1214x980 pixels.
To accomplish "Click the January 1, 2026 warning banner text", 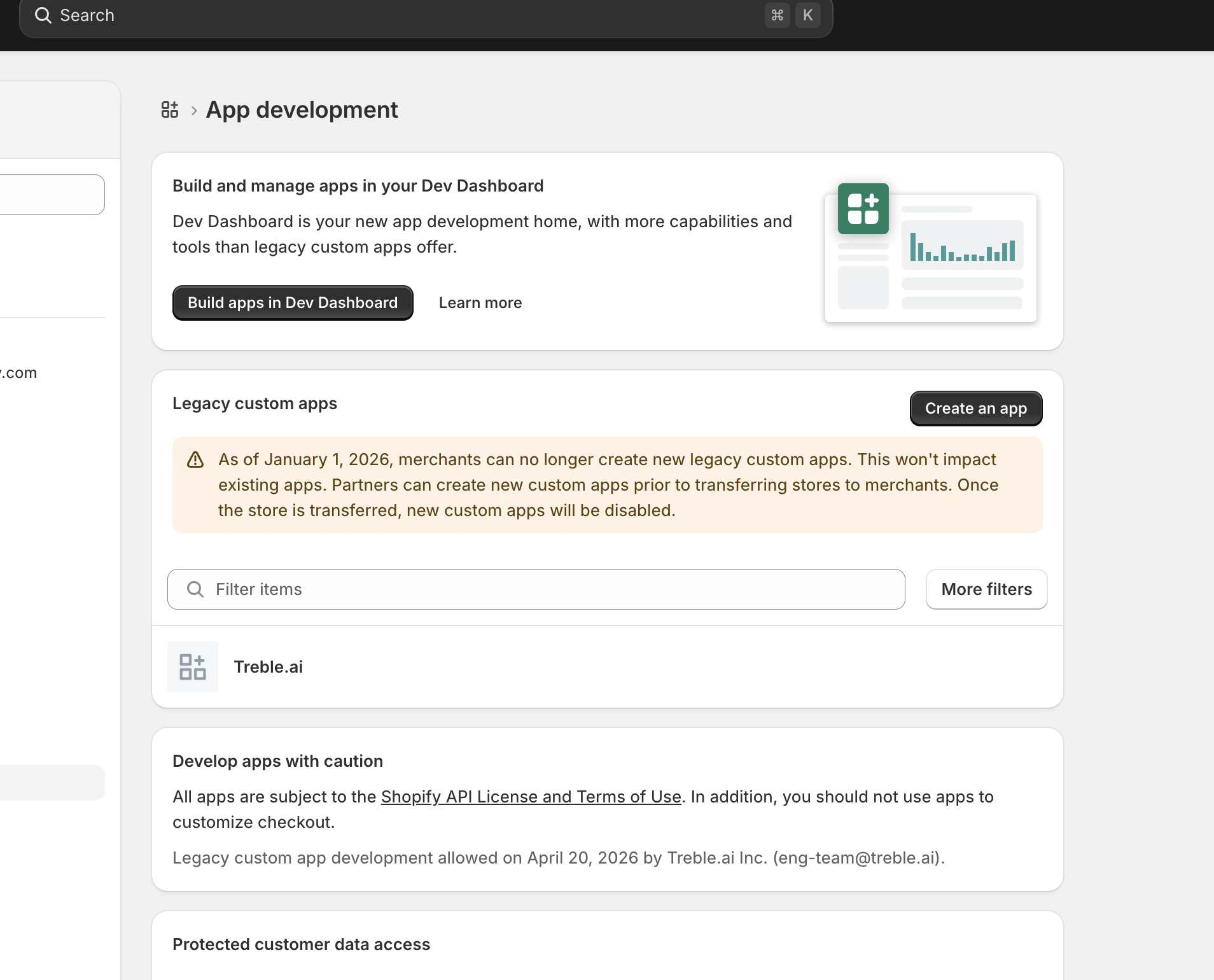I will 608,485.
